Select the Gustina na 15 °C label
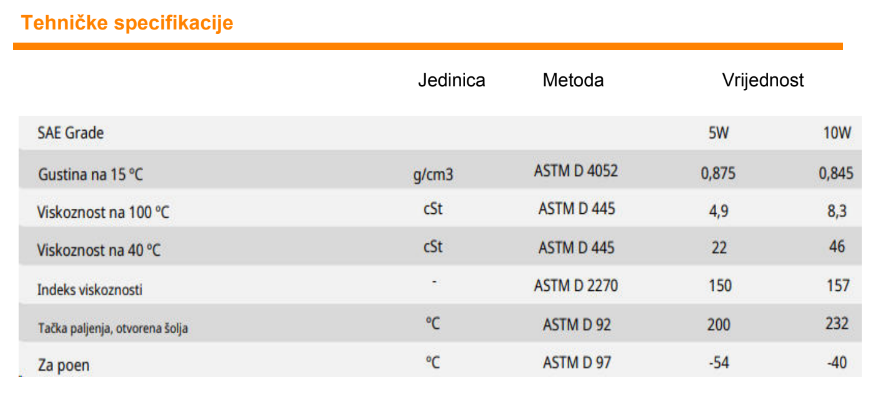The width and height of the screenshot is (870, 414). (90, 174)
